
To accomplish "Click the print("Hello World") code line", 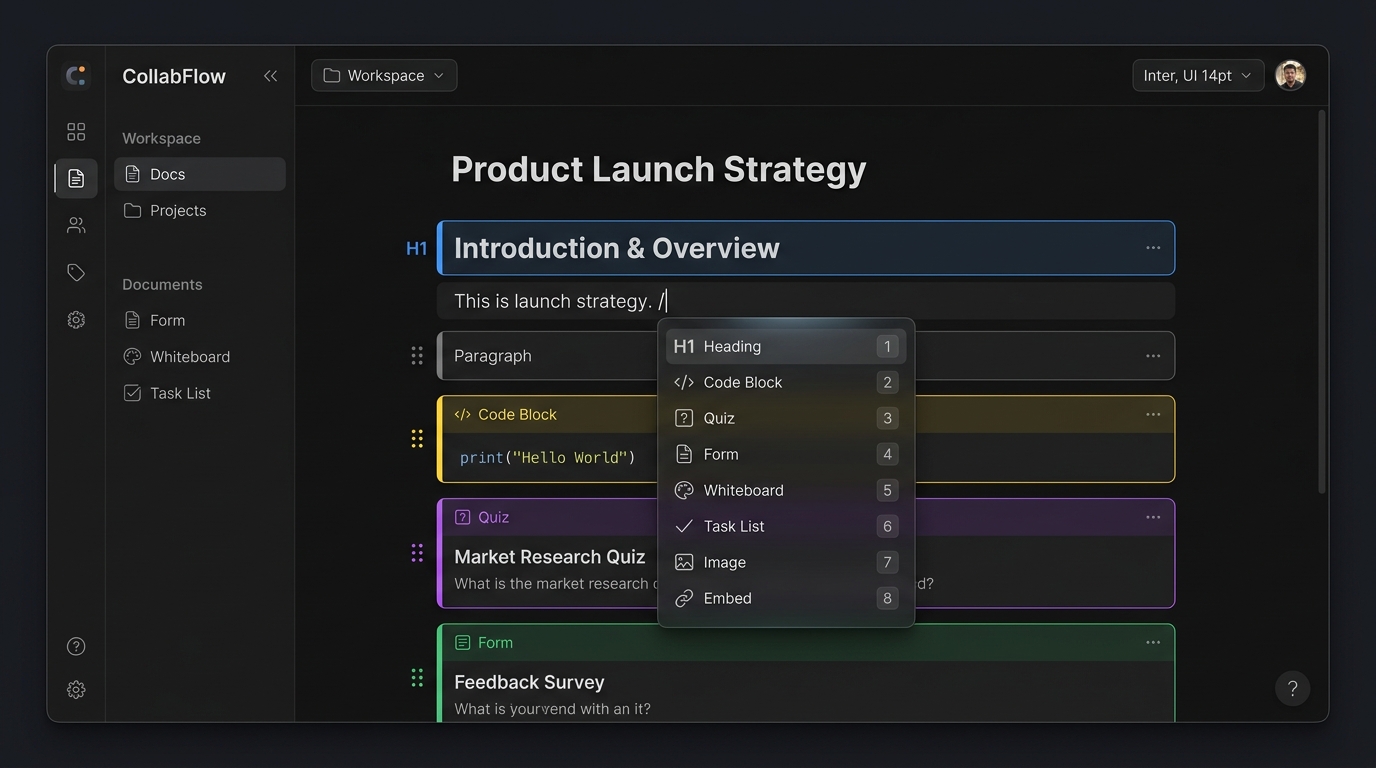I will point(548,458).
